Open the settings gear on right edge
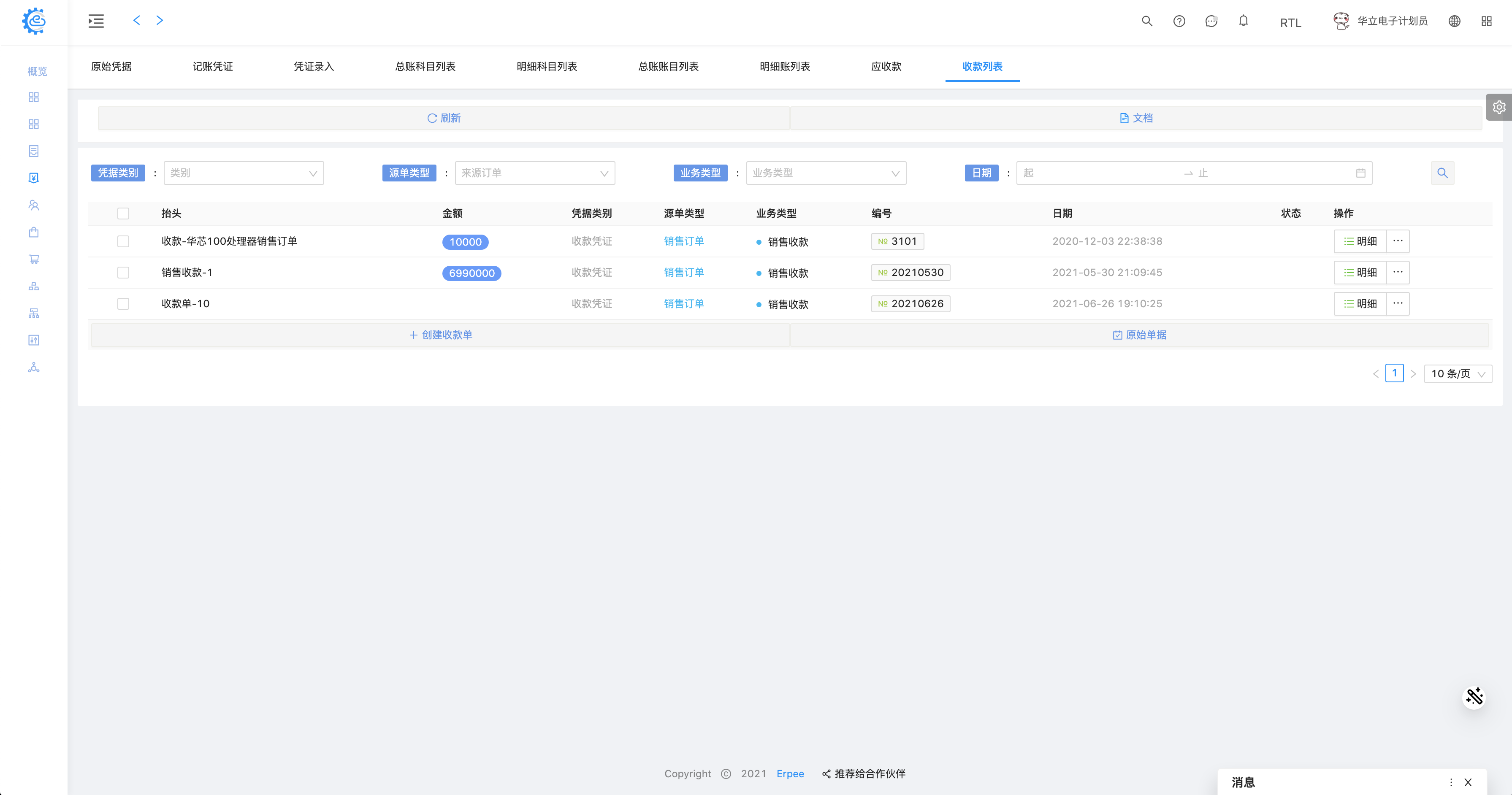The height and width of the screenshot is (795, 1512). 1498,107
